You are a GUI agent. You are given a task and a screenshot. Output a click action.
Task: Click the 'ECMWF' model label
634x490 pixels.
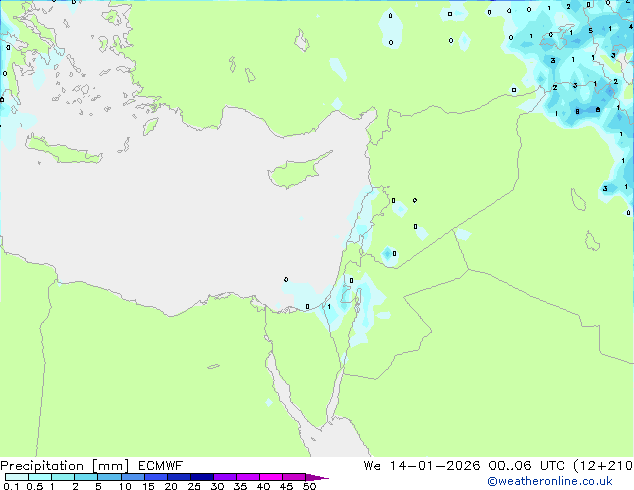[160, 466]
